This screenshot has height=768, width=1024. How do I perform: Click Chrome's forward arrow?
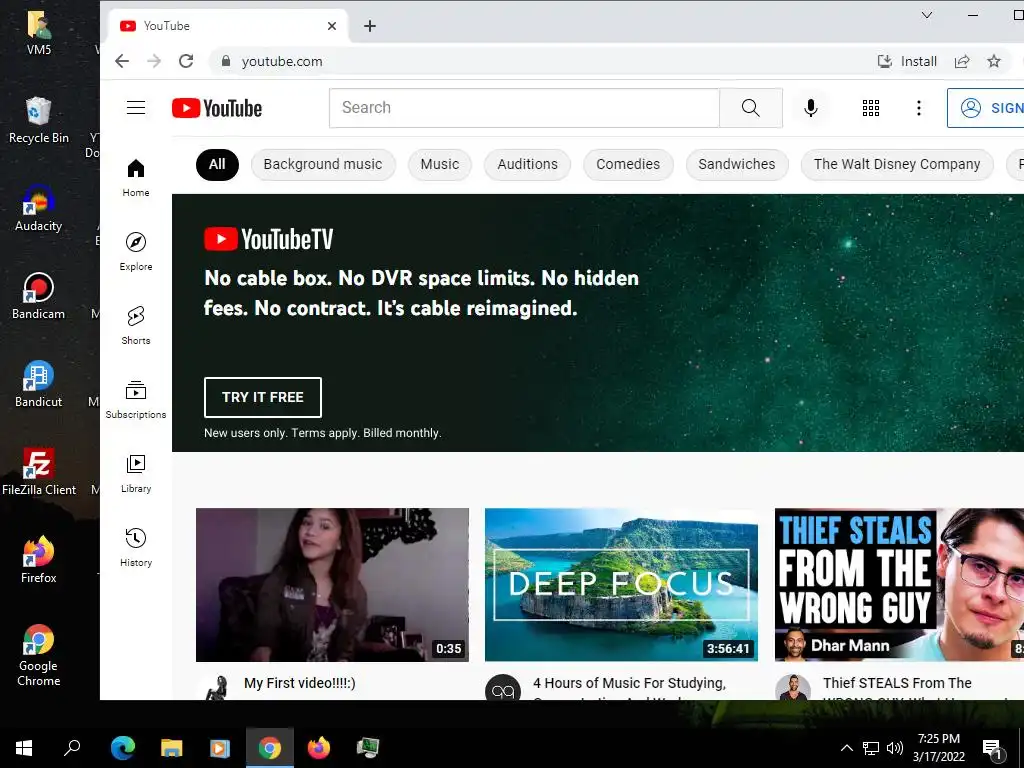[x=154, y=61]
